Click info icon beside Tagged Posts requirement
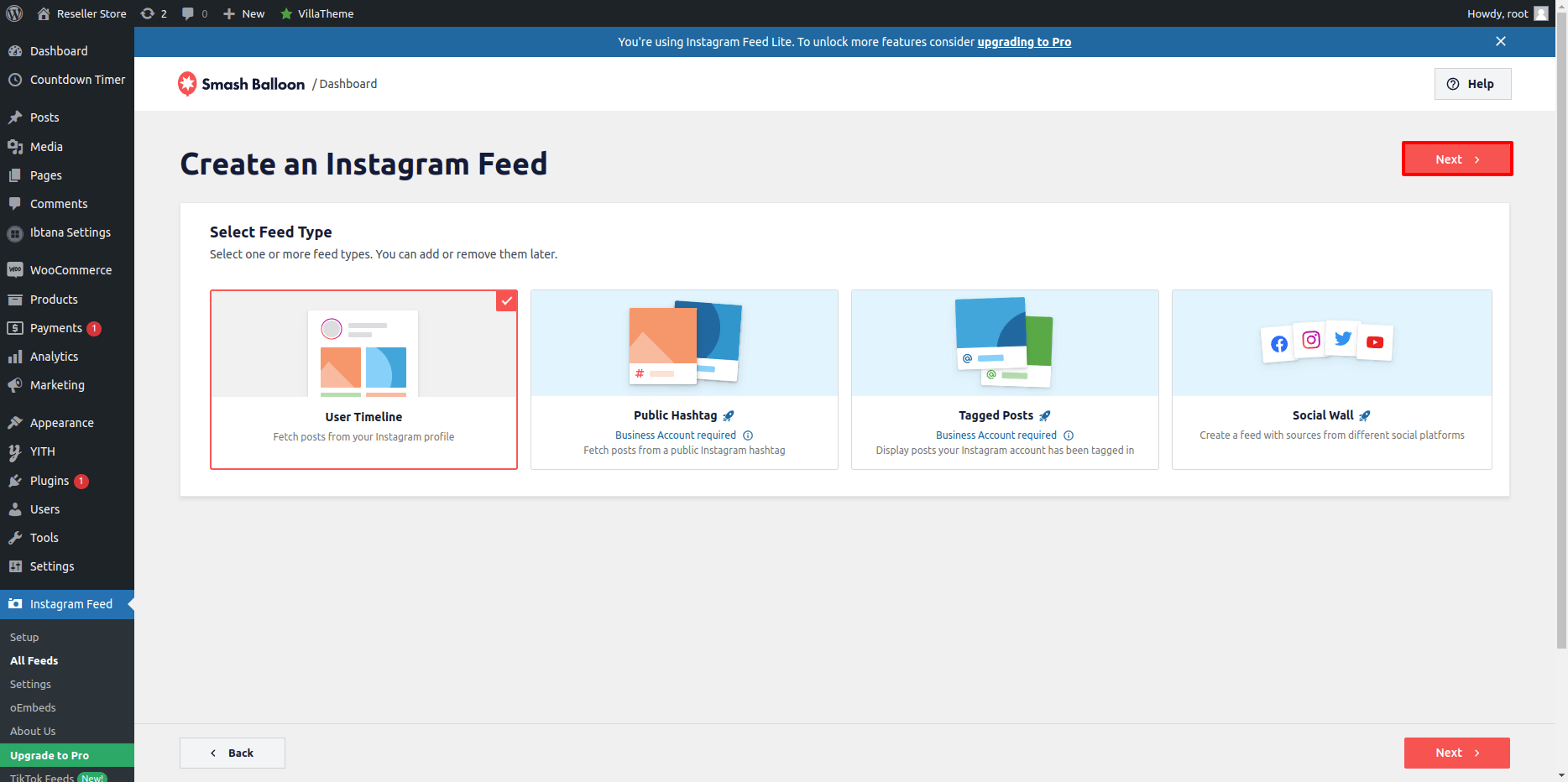 point(1069,435)
